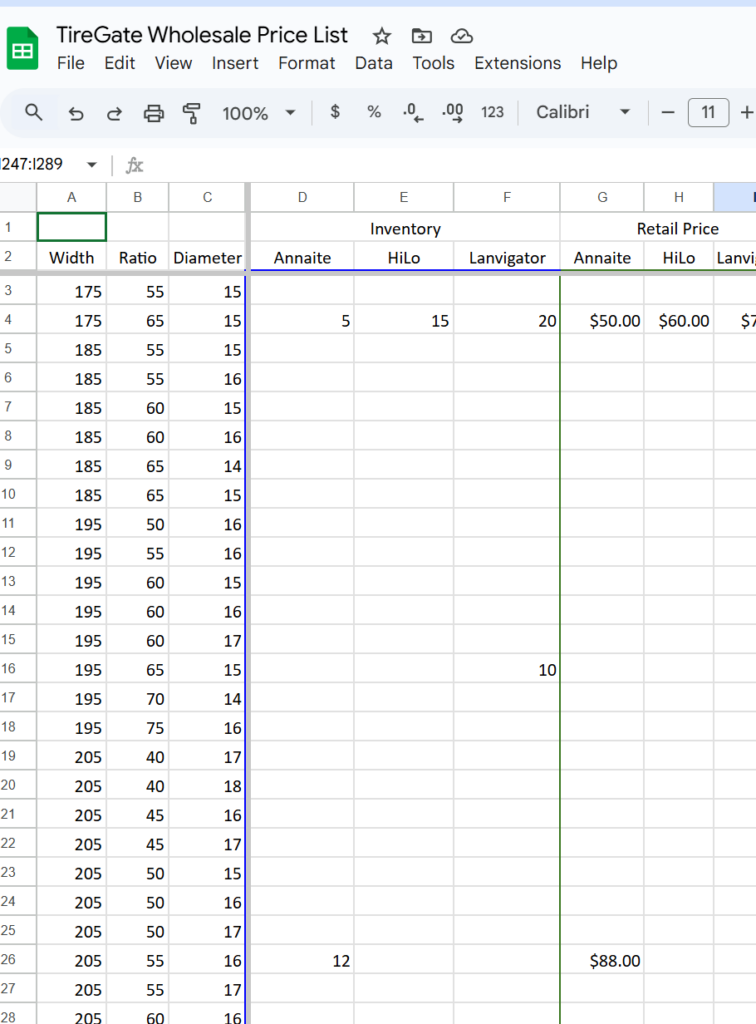The height and width of the screenshot is (1024, 756).
Task: Open the Tools menu
Action: tap(433, 63)
